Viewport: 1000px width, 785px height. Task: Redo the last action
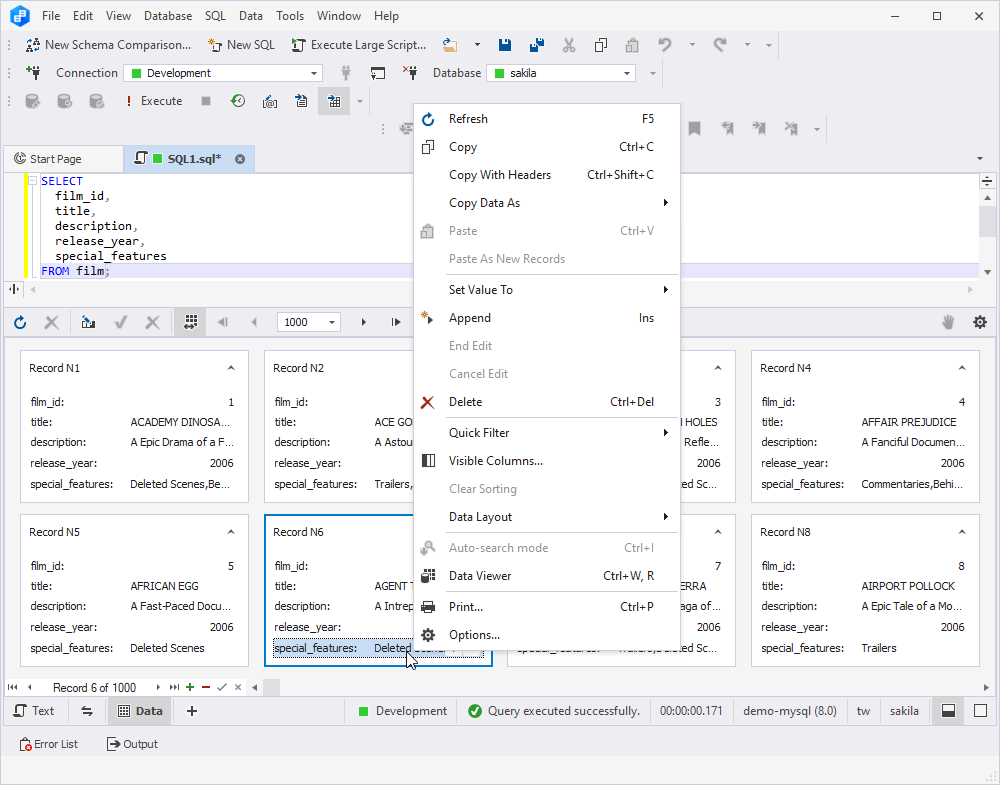tap(720, 45)
